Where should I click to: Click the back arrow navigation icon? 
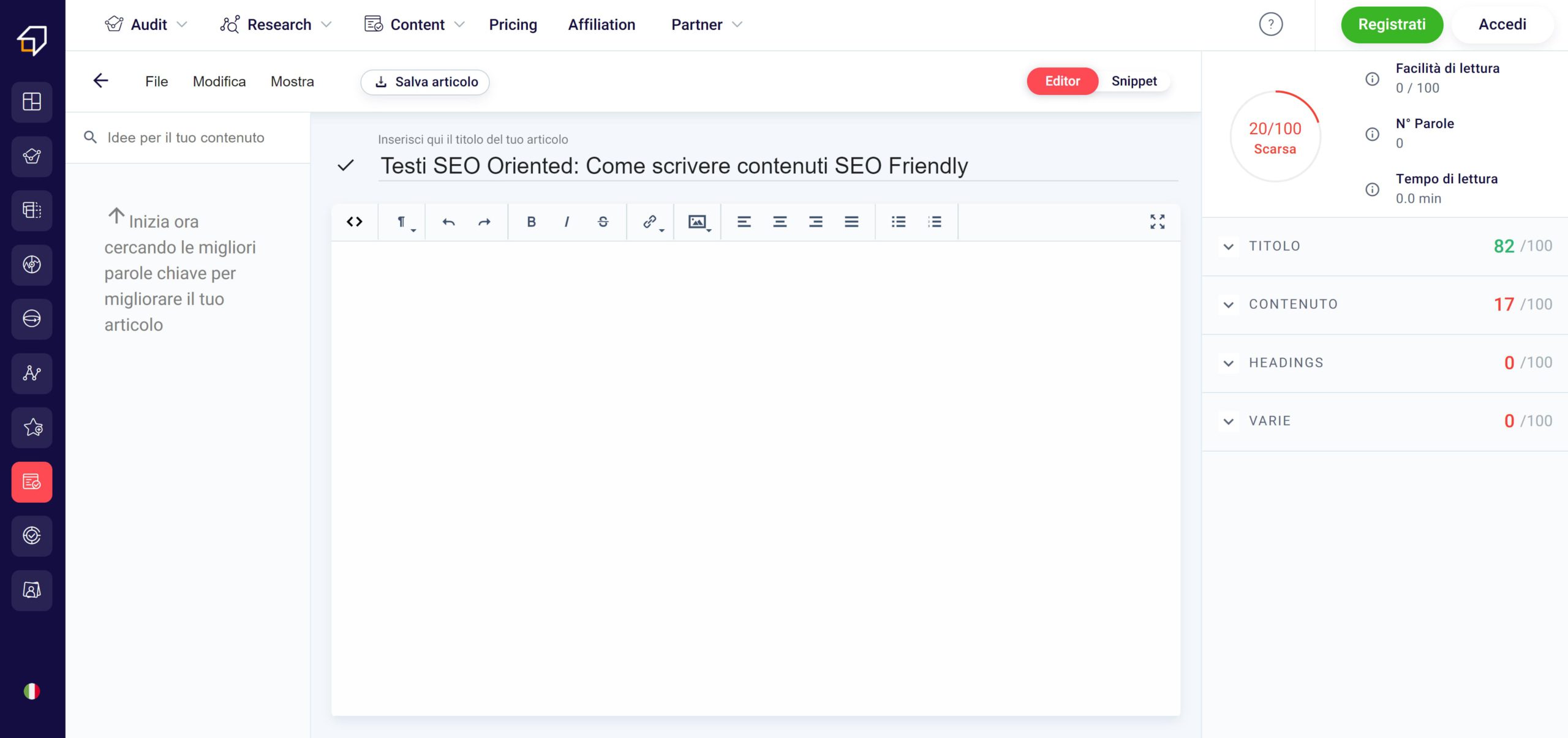[100, 80]
